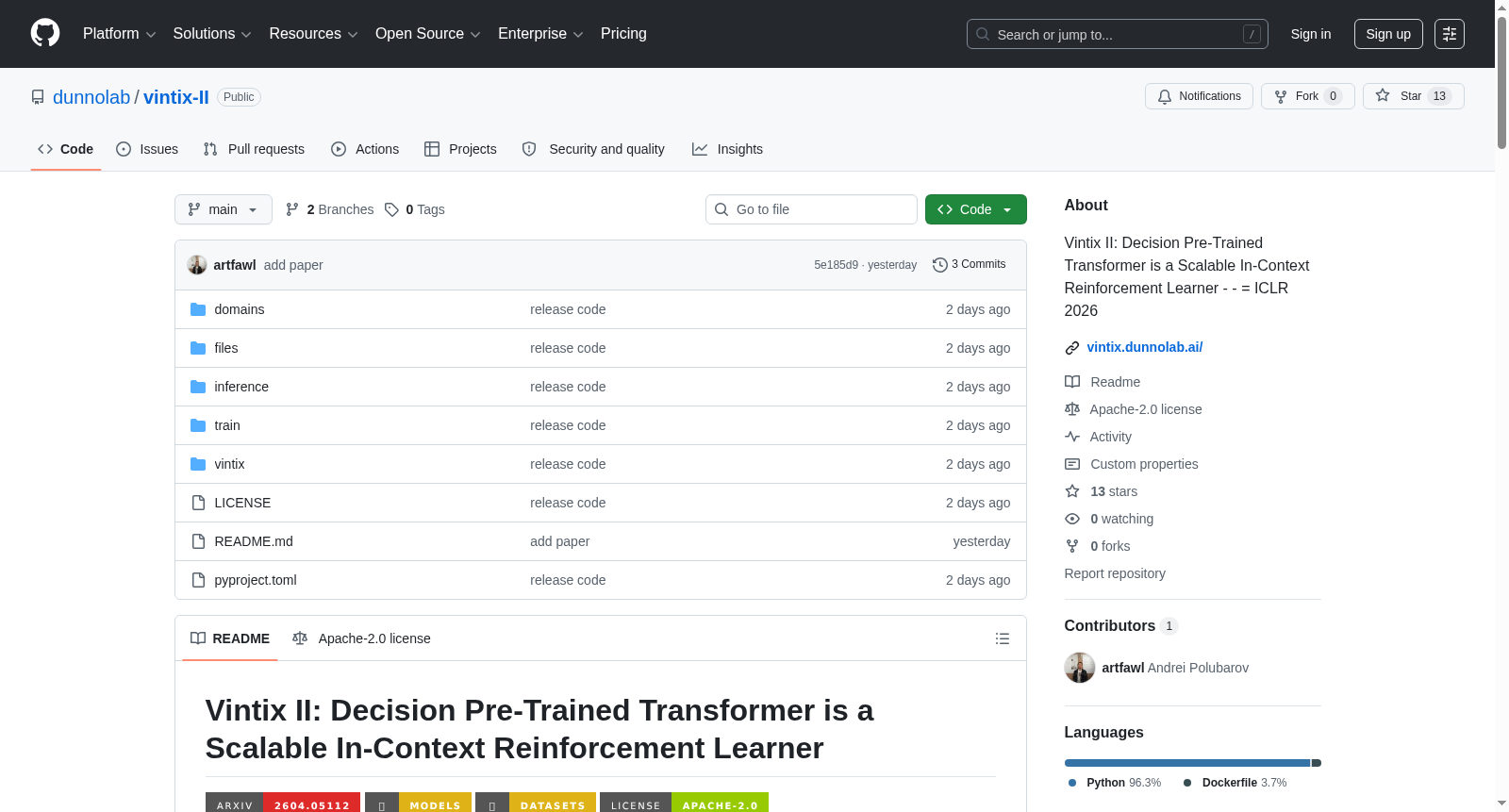Click the '0 forks' count
Viewport: 1509px width, 812px height.
1110,546
